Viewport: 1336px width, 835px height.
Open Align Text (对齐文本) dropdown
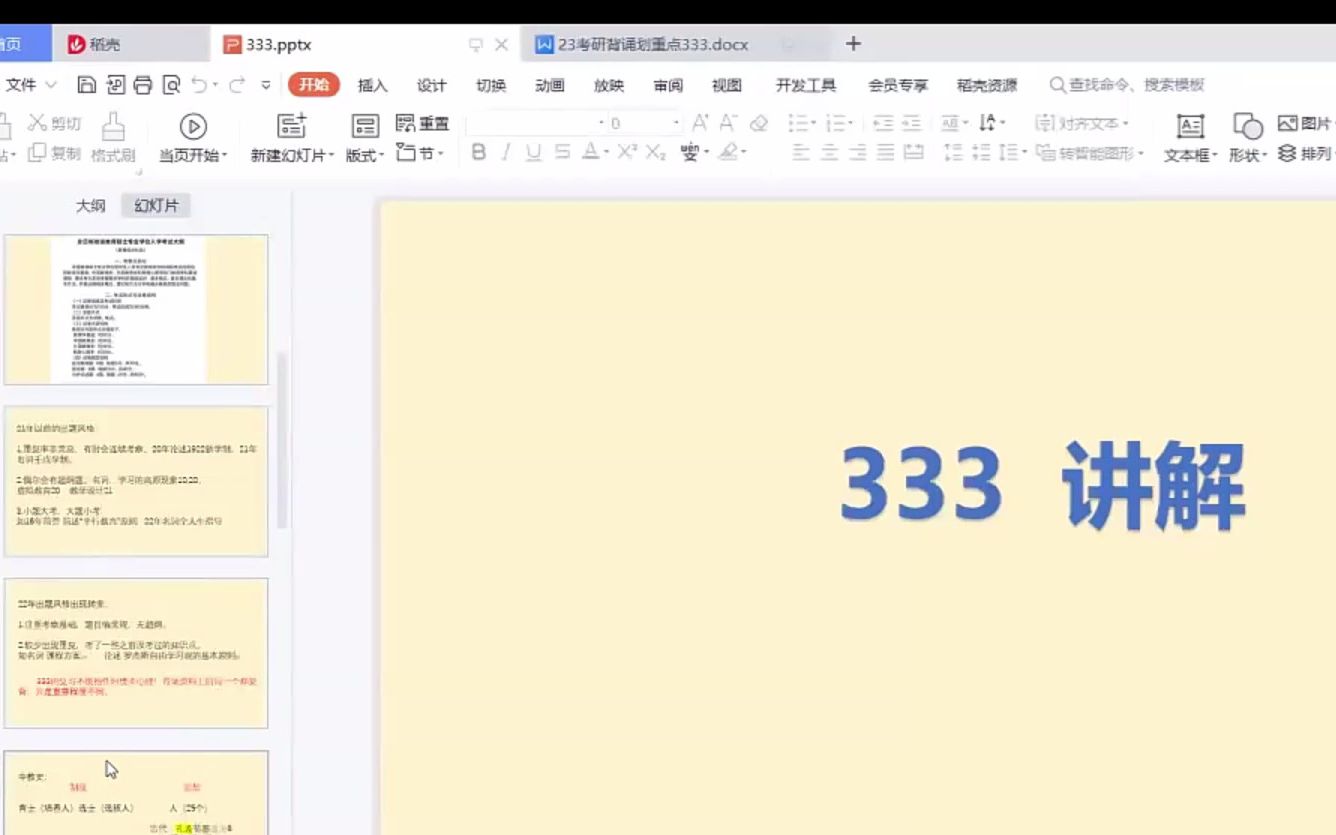tap(1082, 123)
